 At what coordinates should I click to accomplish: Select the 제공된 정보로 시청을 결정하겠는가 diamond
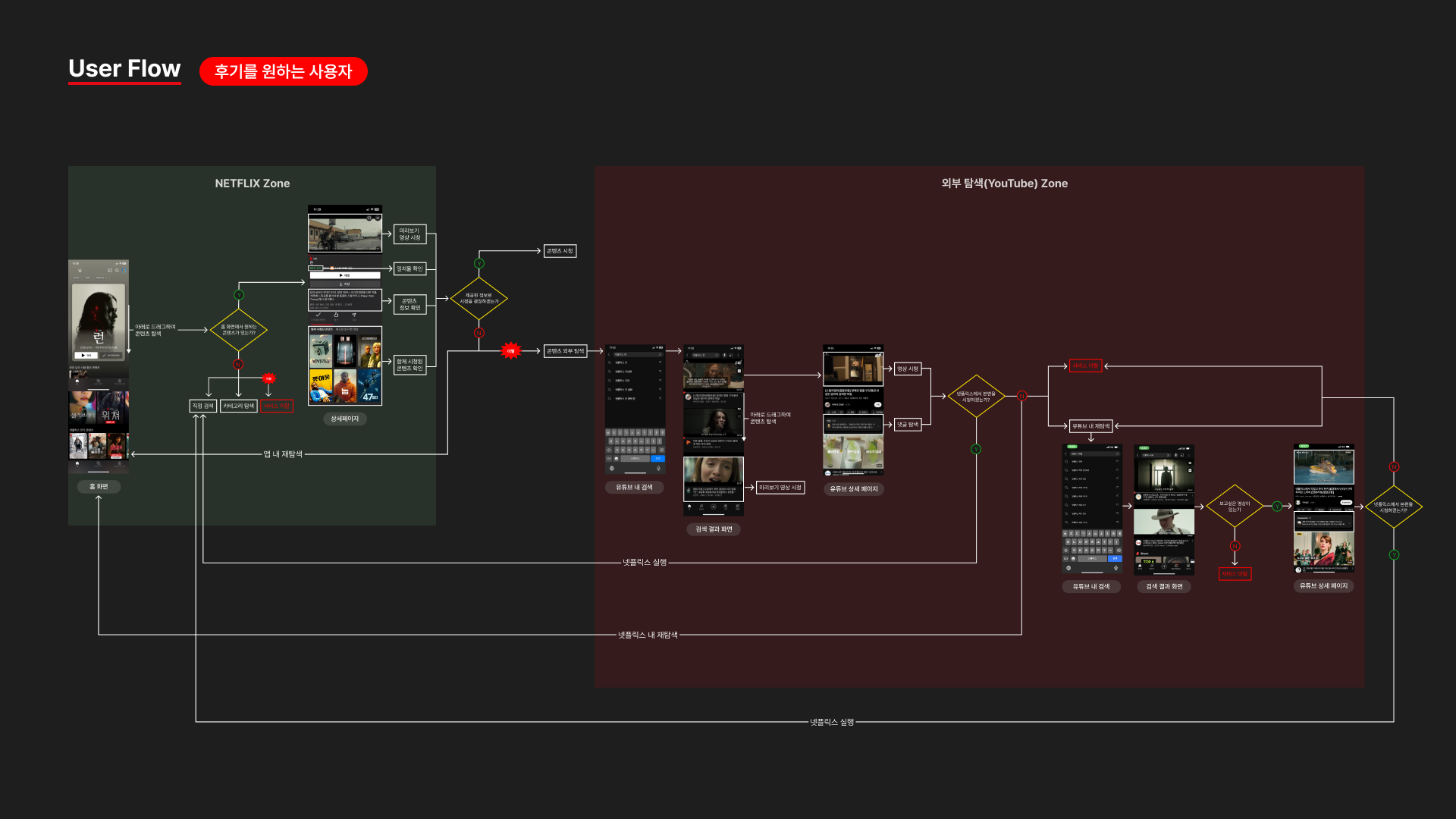[x=479, y=299]
